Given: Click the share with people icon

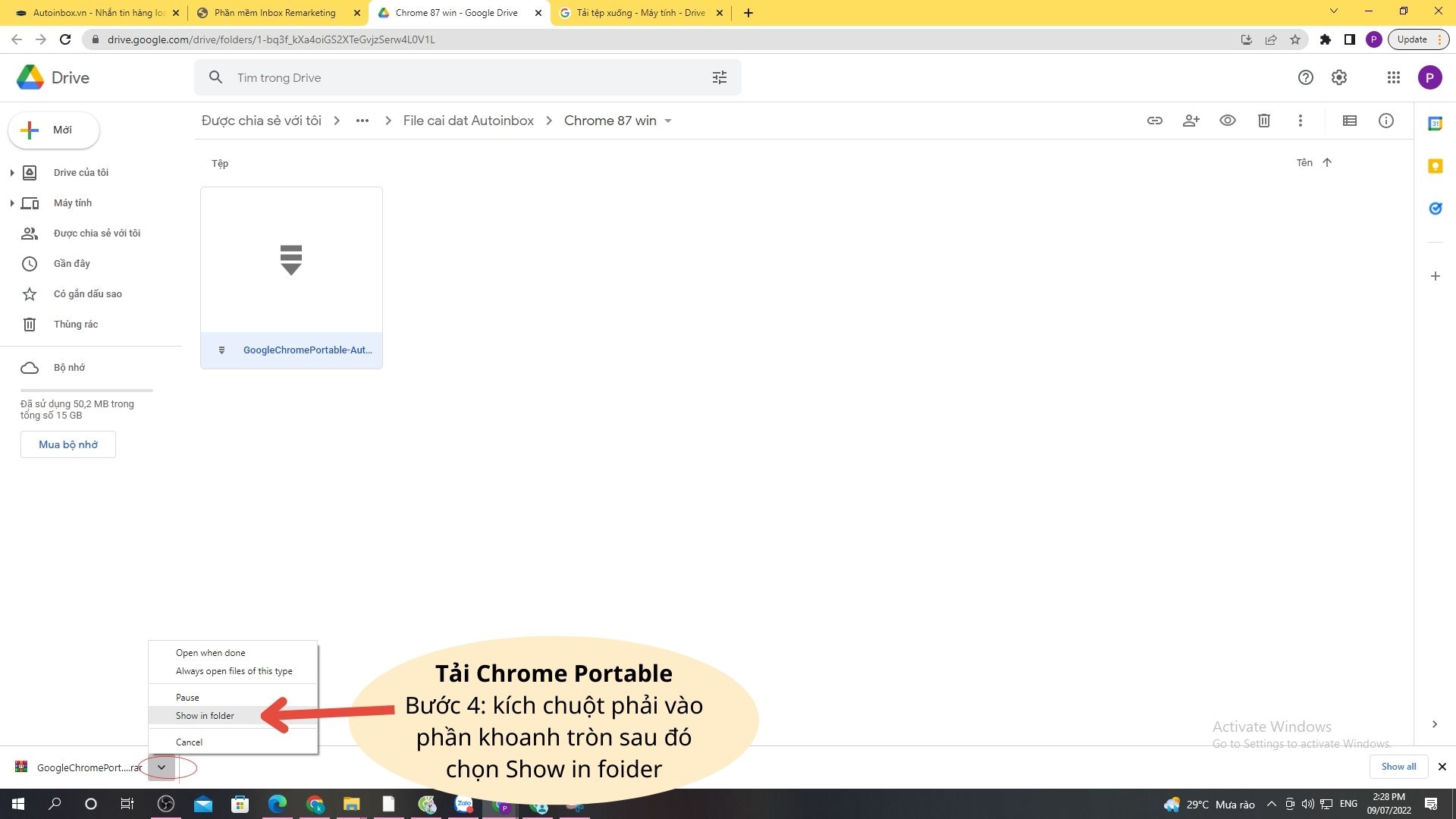Looking at the screenshot, I should click(x=1191, y=121).
